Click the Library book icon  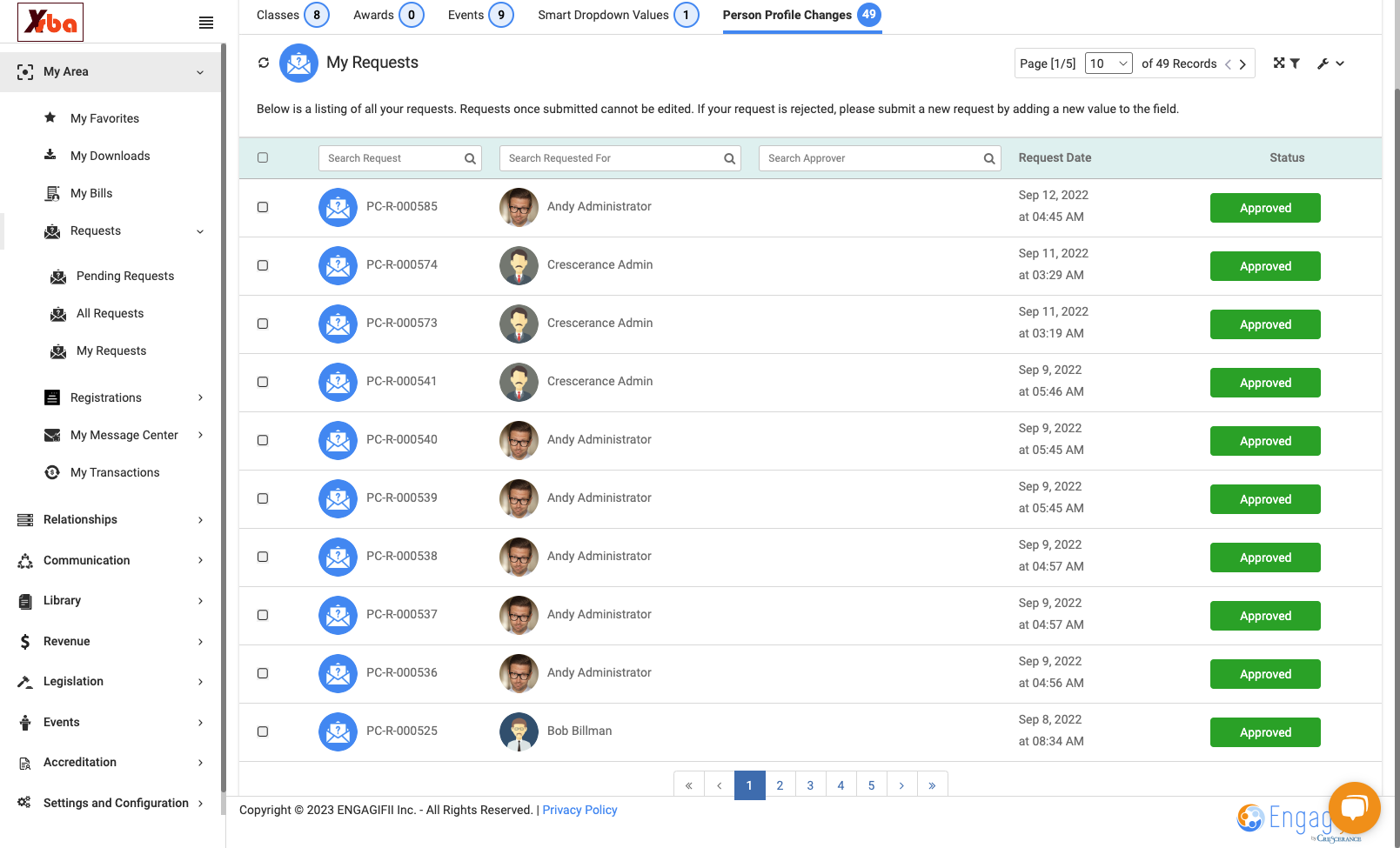(25, 601)
